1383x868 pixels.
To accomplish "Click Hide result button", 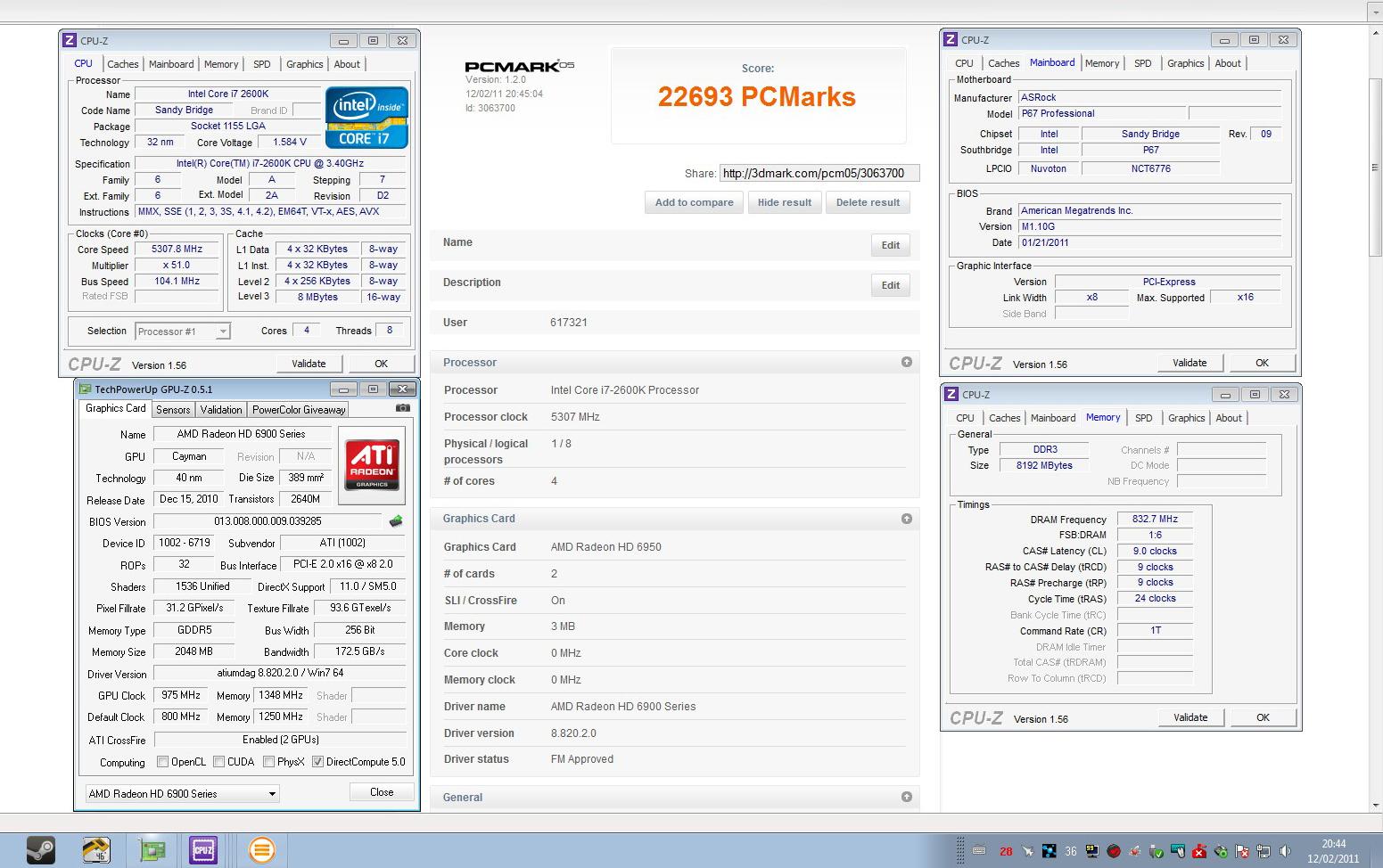I will click(x=784, y=202).
